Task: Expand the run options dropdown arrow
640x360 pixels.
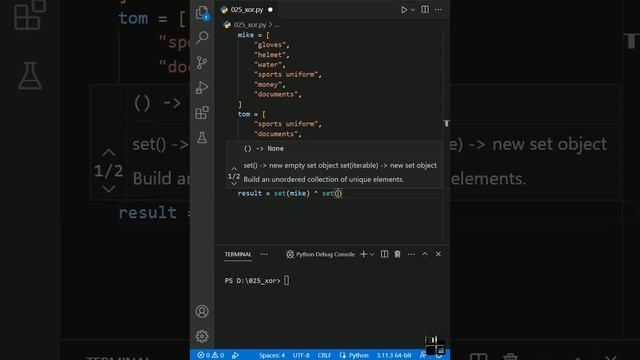Action: pos(413,10)
